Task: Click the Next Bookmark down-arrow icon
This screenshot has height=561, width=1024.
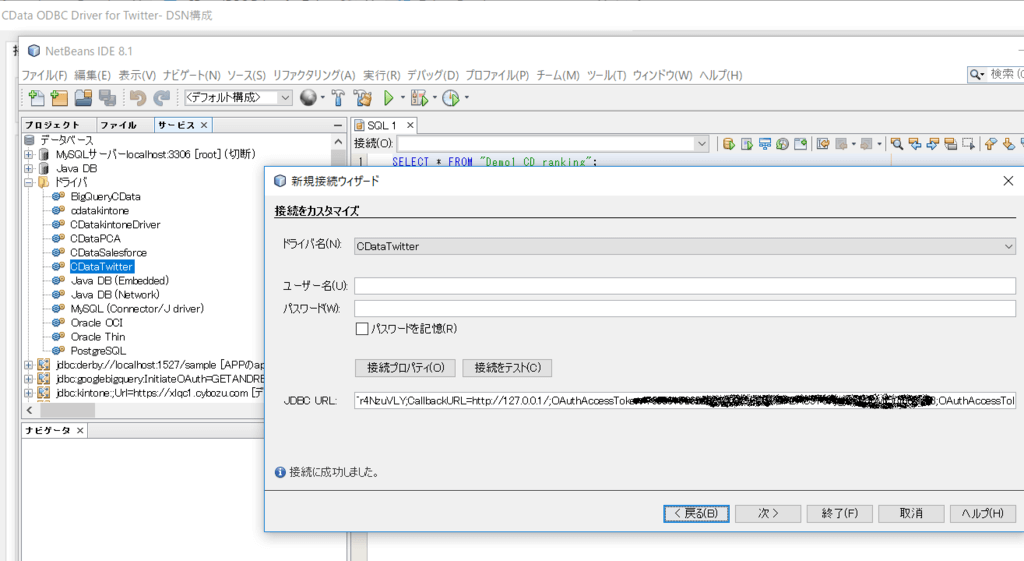Action: (x=1009, y=144)
